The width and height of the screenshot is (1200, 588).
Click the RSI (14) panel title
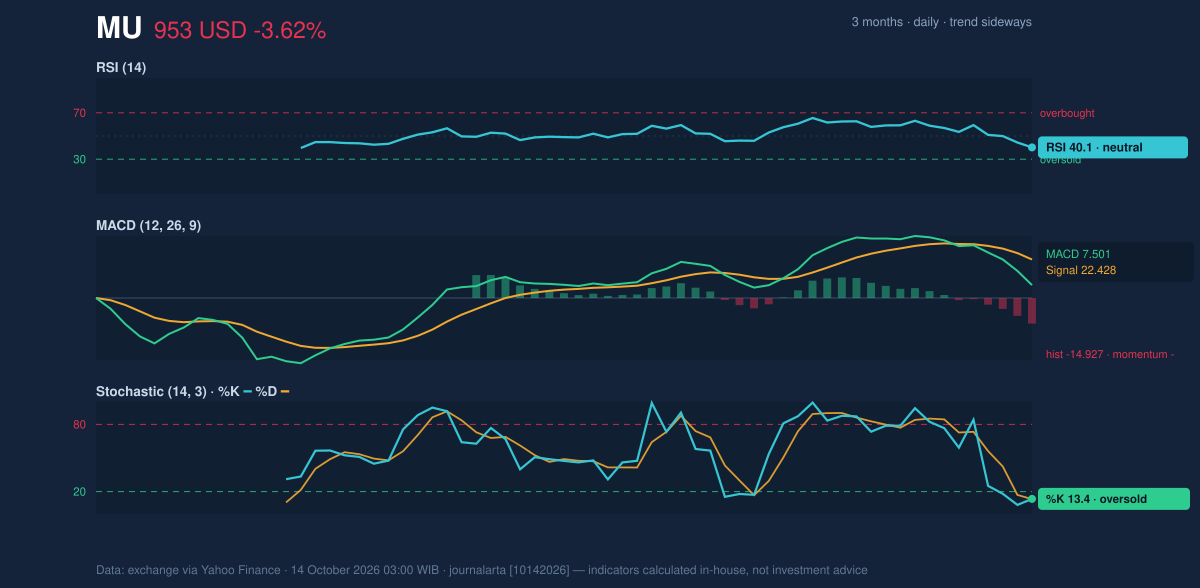pos(121,68)
